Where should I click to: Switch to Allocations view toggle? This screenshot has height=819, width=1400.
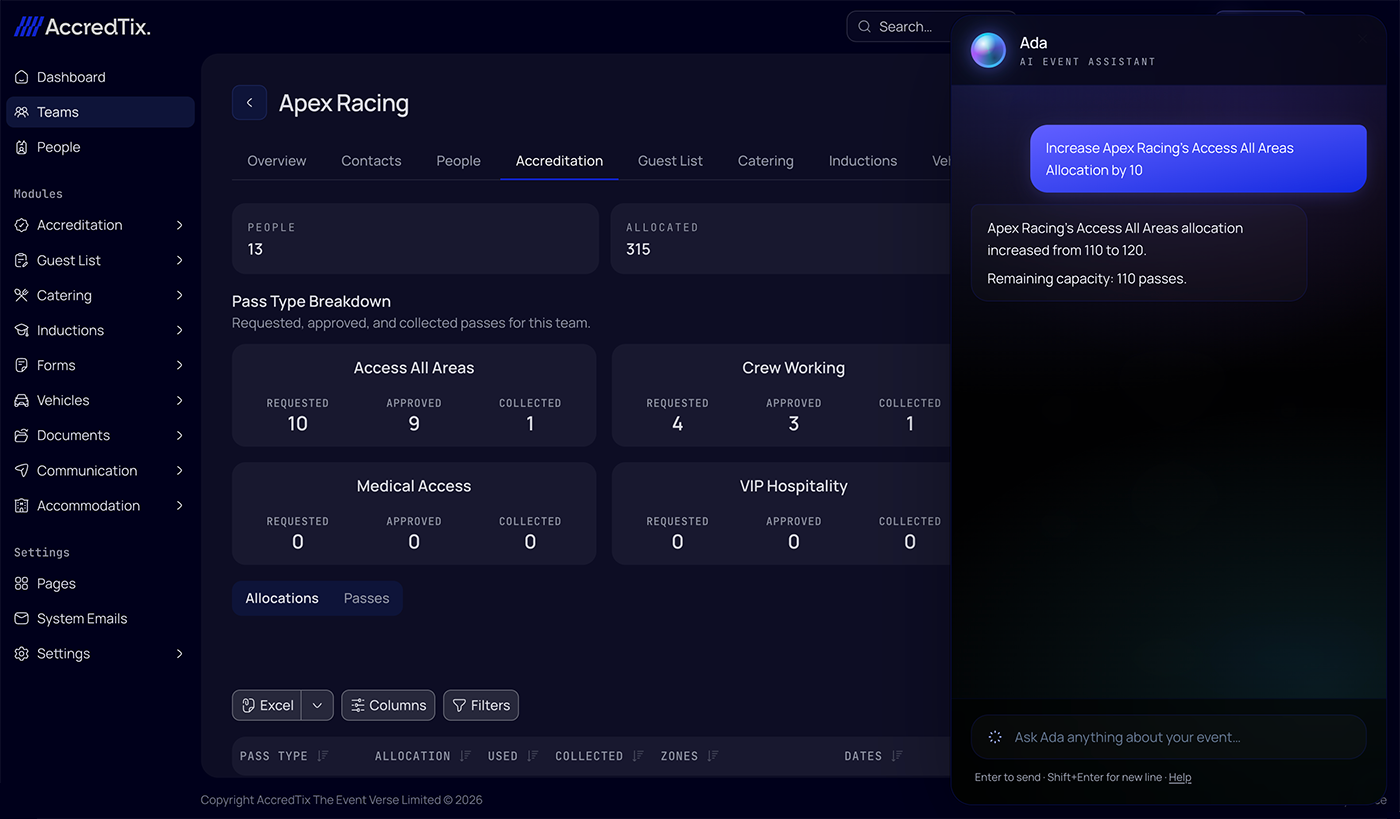[282, 598]
